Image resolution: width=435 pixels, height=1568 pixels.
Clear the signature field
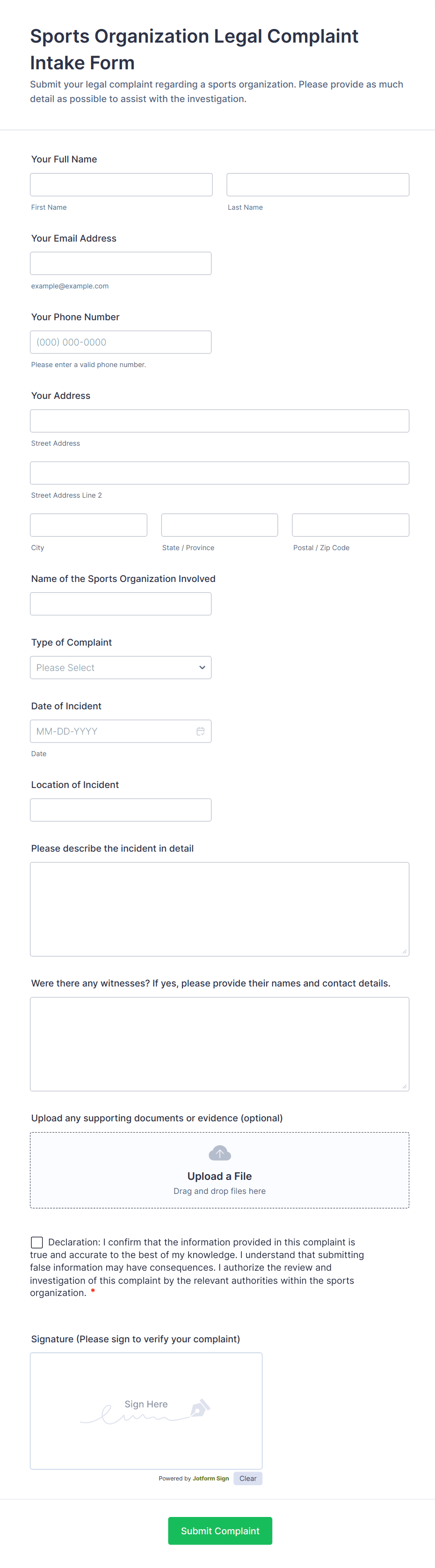click(247, 1478)
